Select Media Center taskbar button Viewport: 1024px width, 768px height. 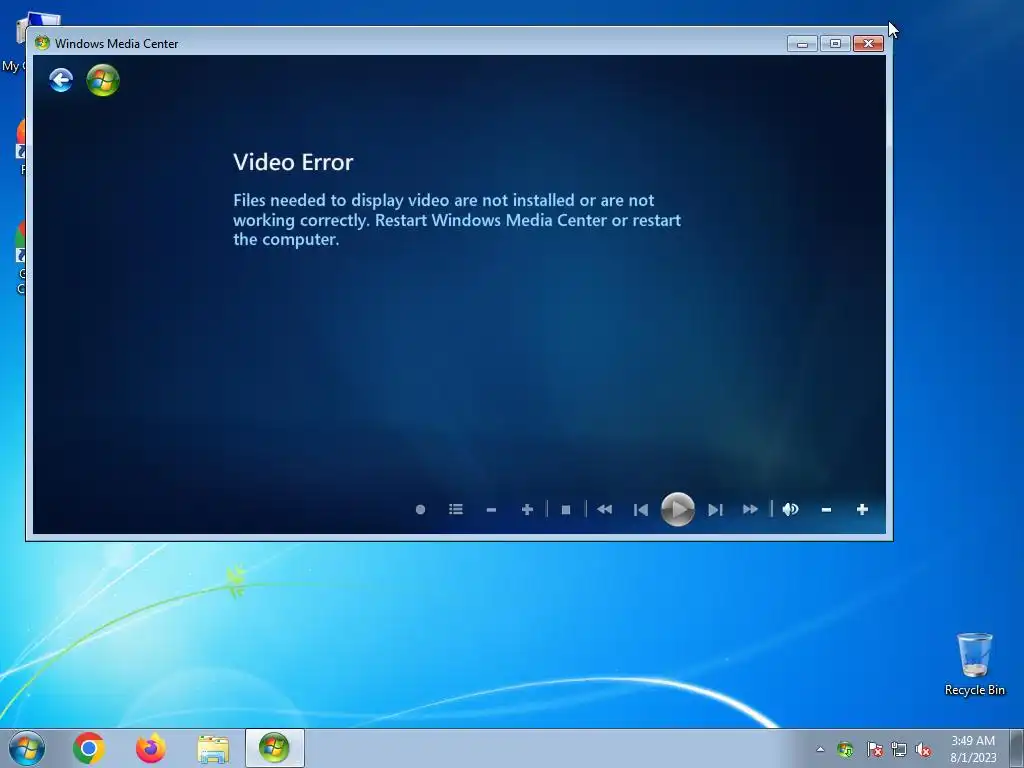coord(274,748)
